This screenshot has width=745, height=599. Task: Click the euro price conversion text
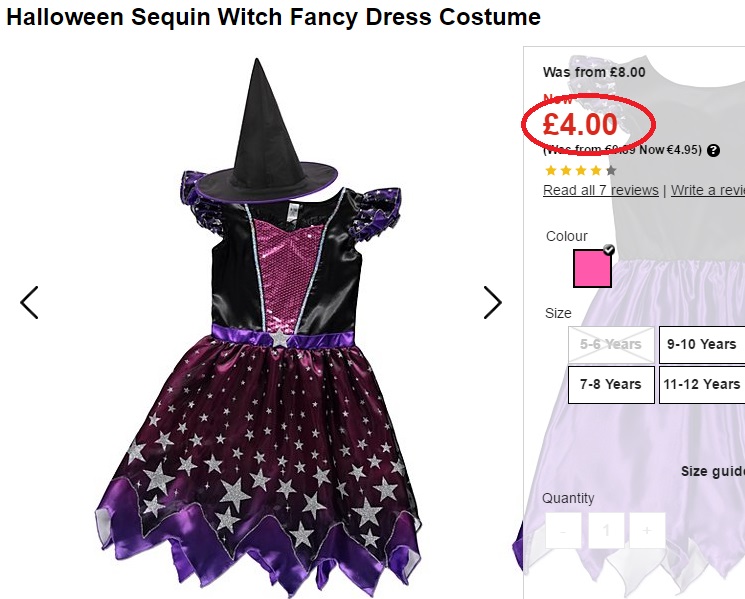(622, 150)
